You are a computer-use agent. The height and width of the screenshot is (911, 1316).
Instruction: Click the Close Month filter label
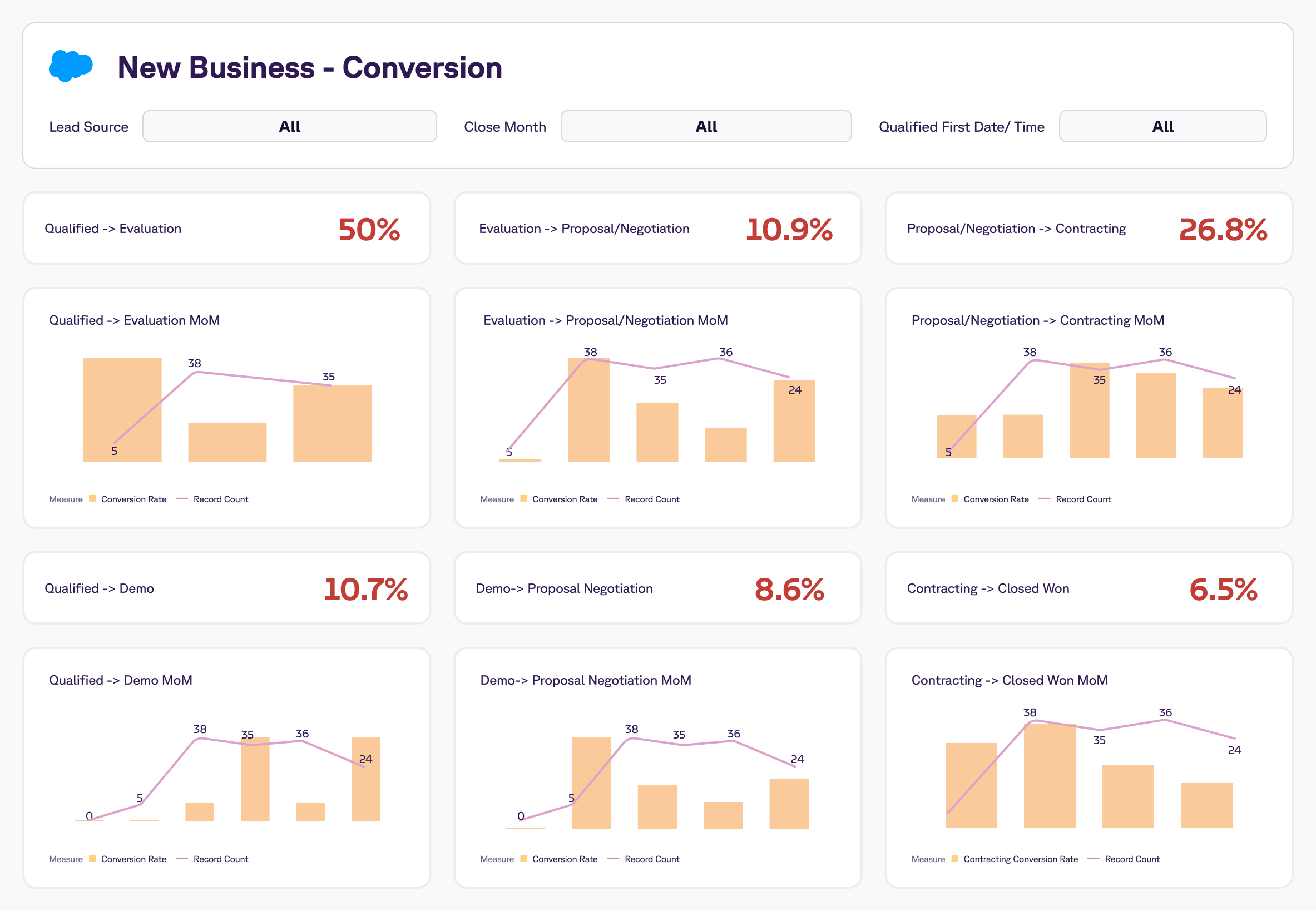click(x=504, y=127)
